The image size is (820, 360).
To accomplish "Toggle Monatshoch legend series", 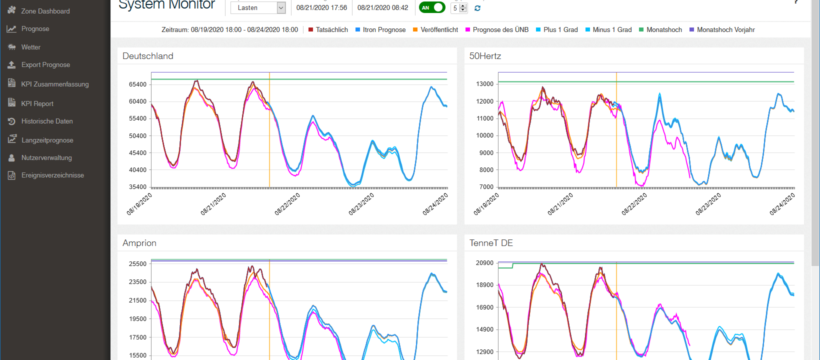I will [659, 30].
